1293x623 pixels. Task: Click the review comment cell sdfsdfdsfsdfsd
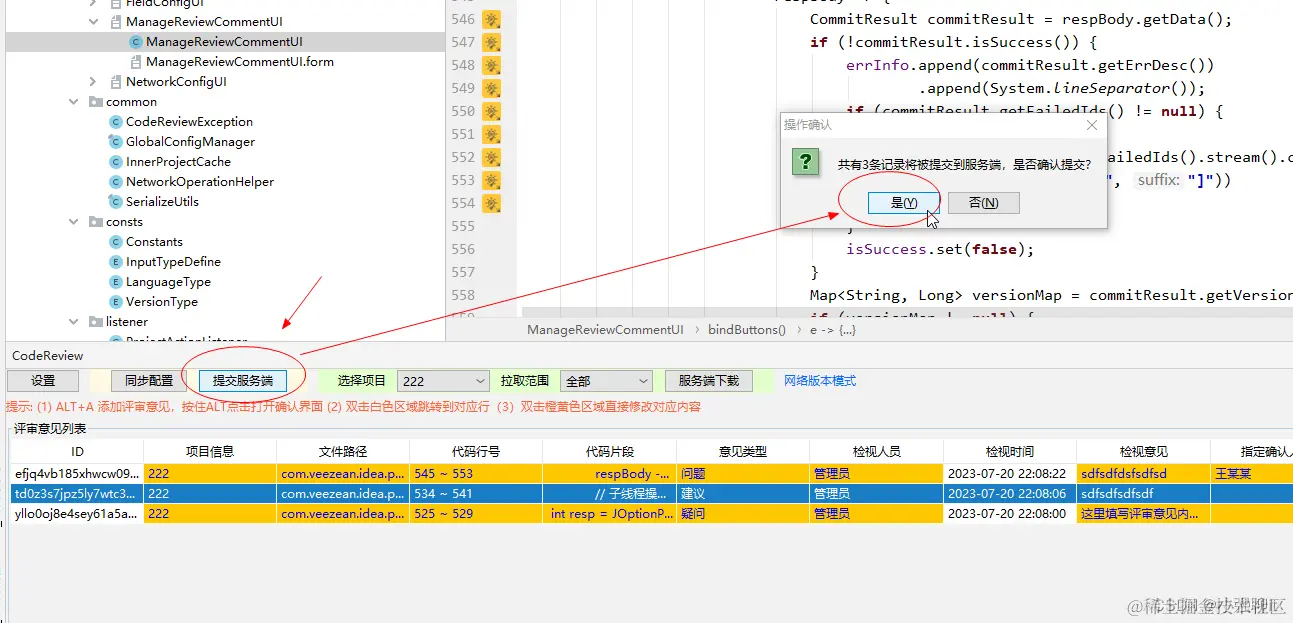tap(1143, 473)
